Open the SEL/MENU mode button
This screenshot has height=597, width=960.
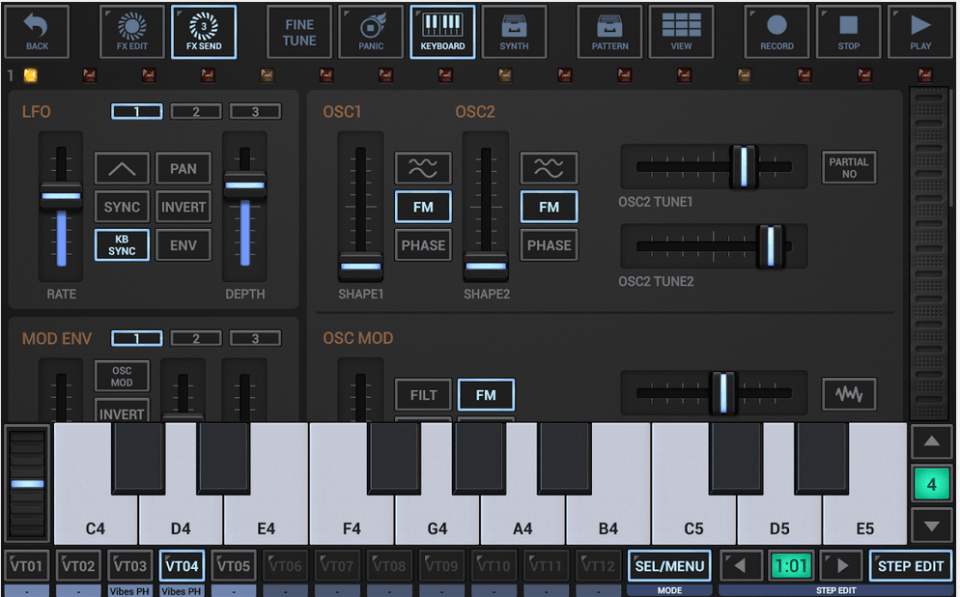coord(669,566)
